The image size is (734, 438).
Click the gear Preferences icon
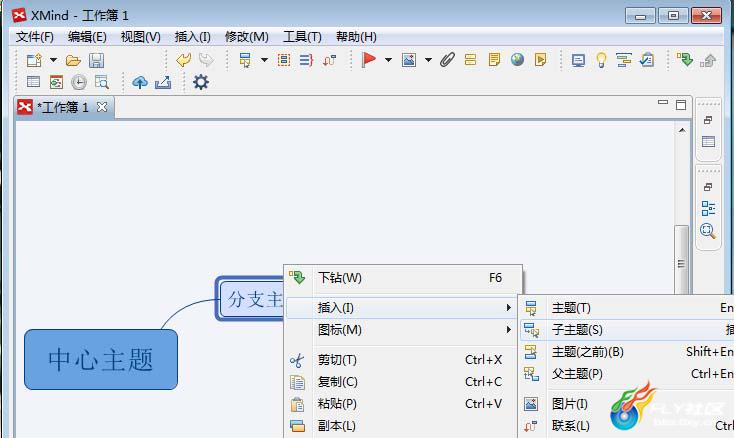(201, 82)
